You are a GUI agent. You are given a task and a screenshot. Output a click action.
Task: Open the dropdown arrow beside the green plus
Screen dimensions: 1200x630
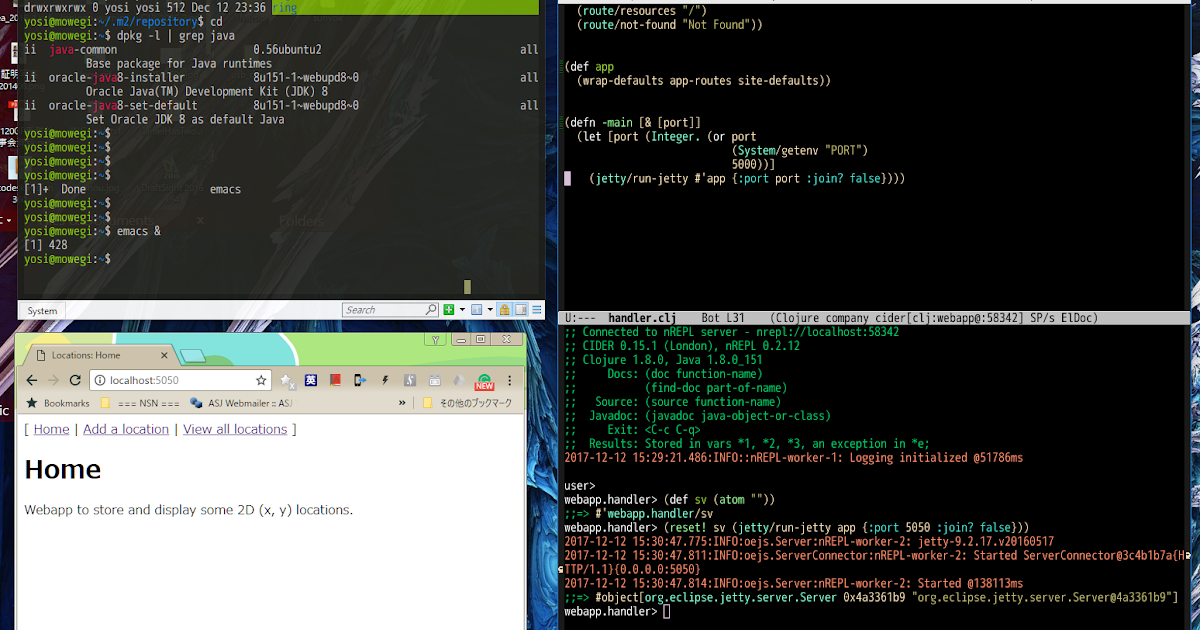tap(463, 310)
